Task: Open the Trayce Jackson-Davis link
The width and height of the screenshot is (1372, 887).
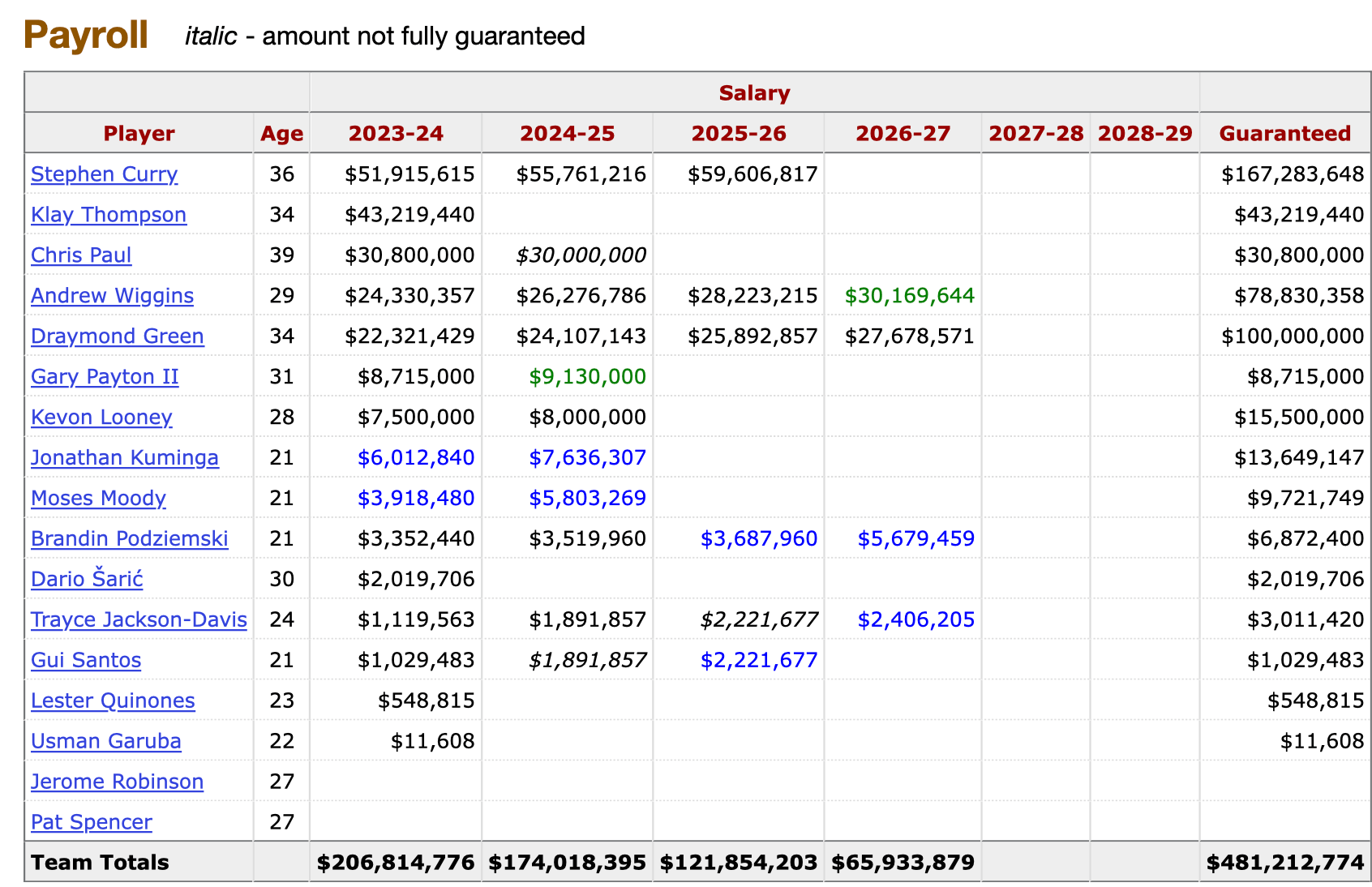Action: (x=139, y=620)
